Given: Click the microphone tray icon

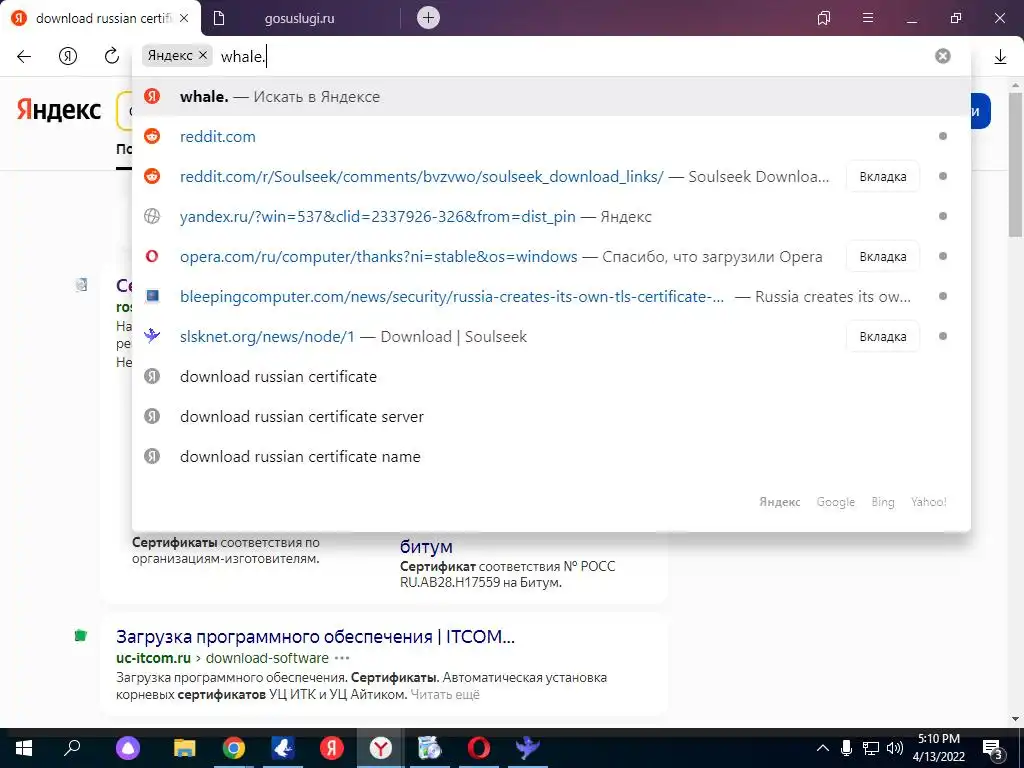Looking at the screenshot, I should (846, 748).
